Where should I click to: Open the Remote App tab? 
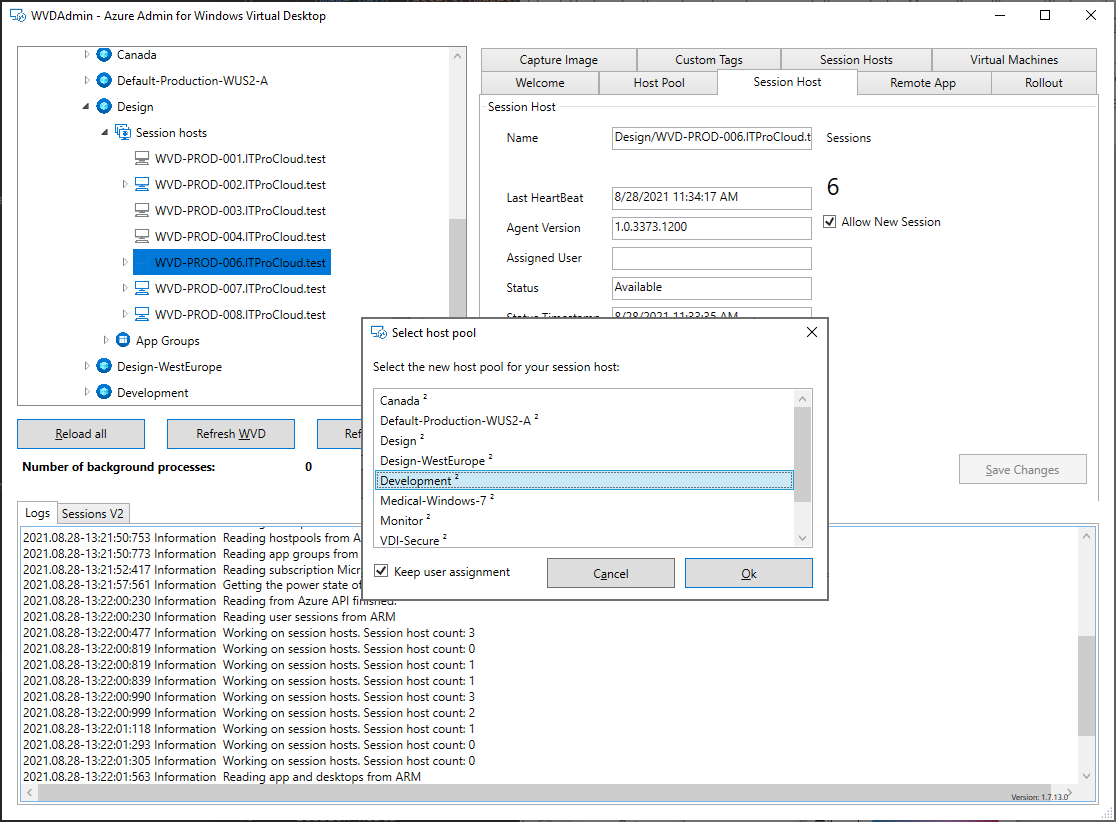[923, 83]
